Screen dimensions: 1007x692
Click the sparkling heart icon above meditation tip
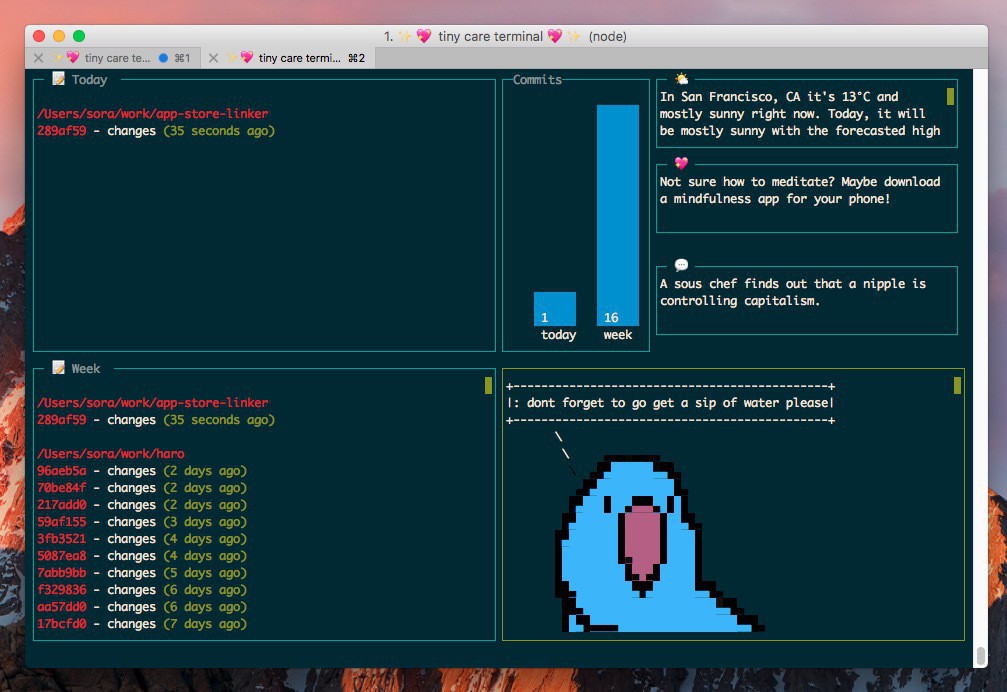(681, 163)
